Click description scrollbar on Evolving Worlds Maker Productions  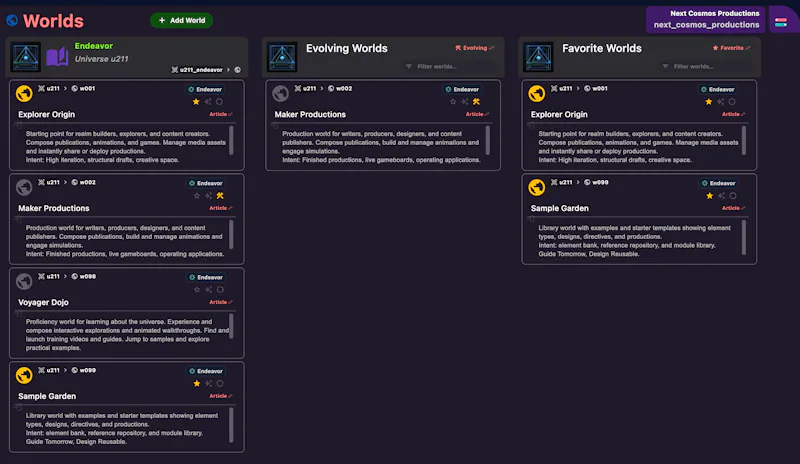(488, 140)
